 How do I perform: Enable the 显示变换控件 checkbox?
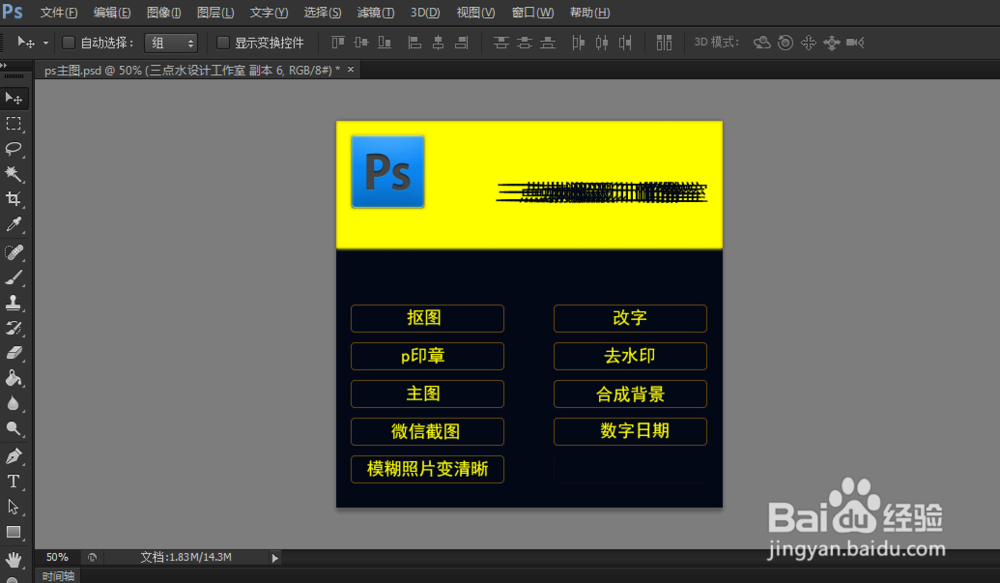(x=223, y=43)
